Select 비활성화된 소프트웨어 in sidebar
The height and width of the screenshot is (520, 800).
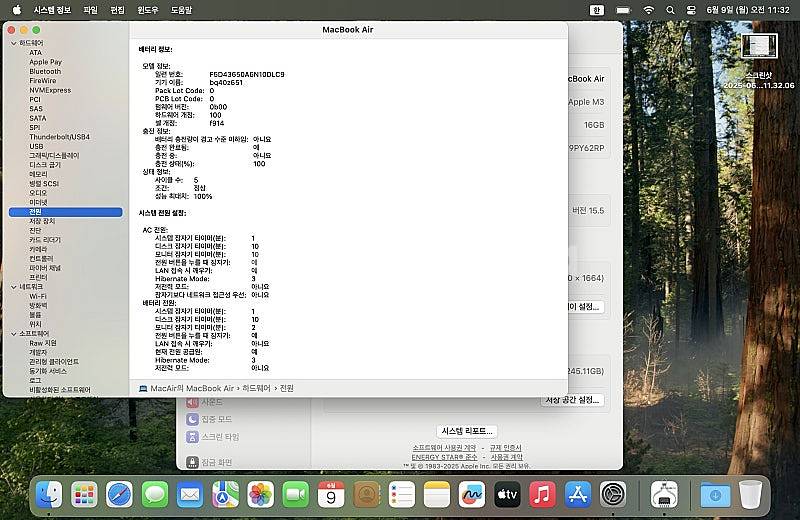coord(60,390)
